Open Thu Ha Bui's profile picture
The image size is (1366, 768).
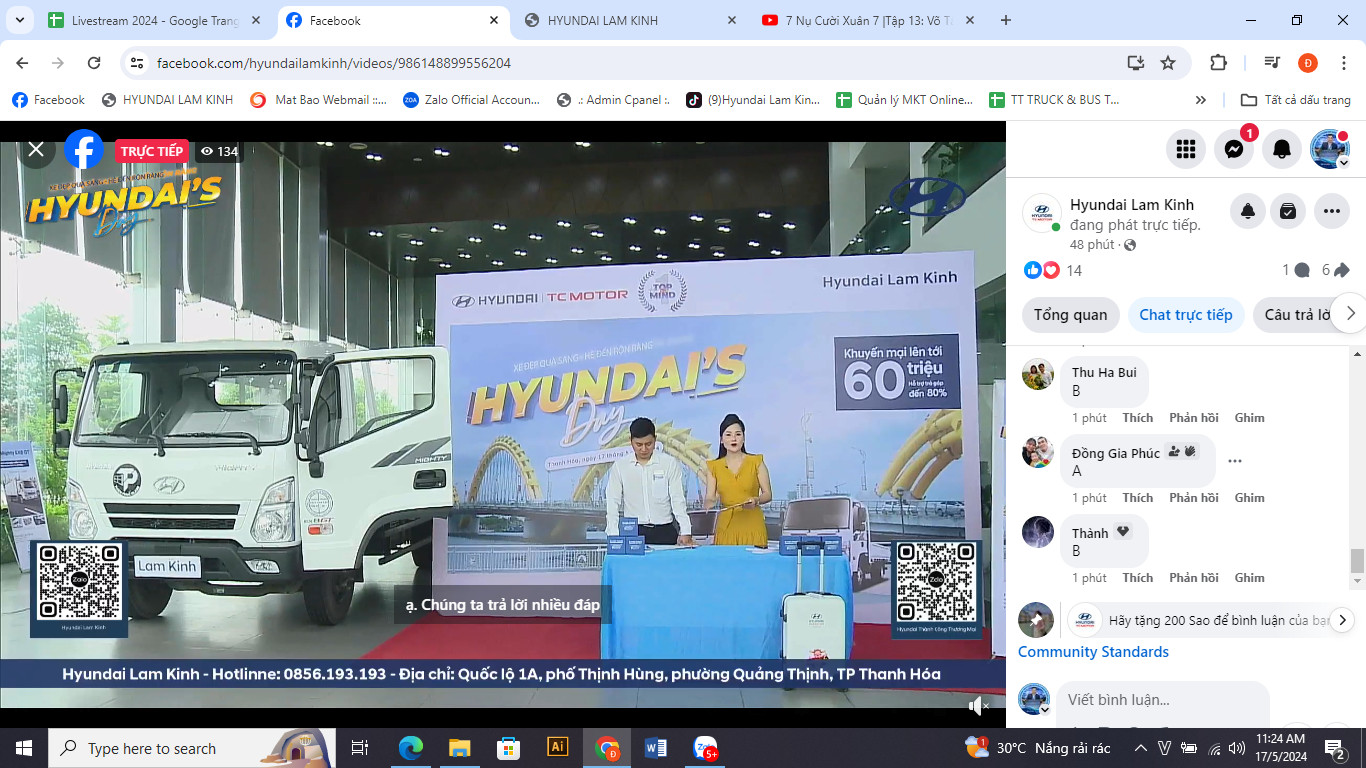pyautogui.click(x=1038, y=374)
